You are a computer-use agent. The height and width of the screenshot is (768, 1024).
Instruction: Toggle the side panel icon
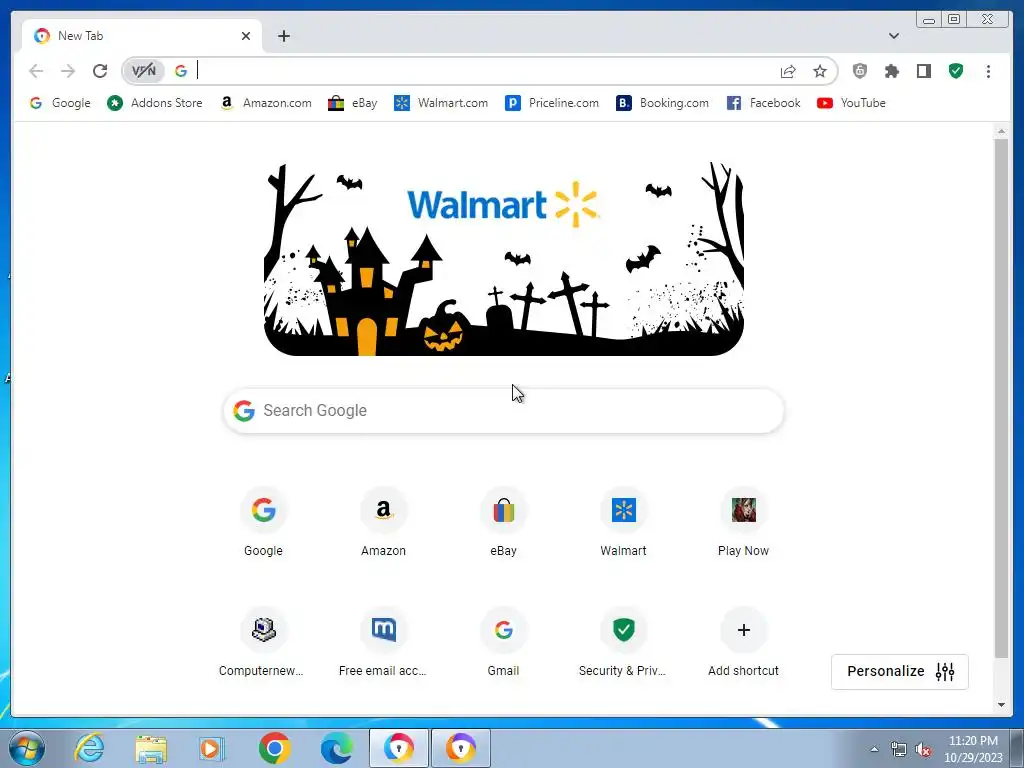pyautogui.click(x=923, y=71)
